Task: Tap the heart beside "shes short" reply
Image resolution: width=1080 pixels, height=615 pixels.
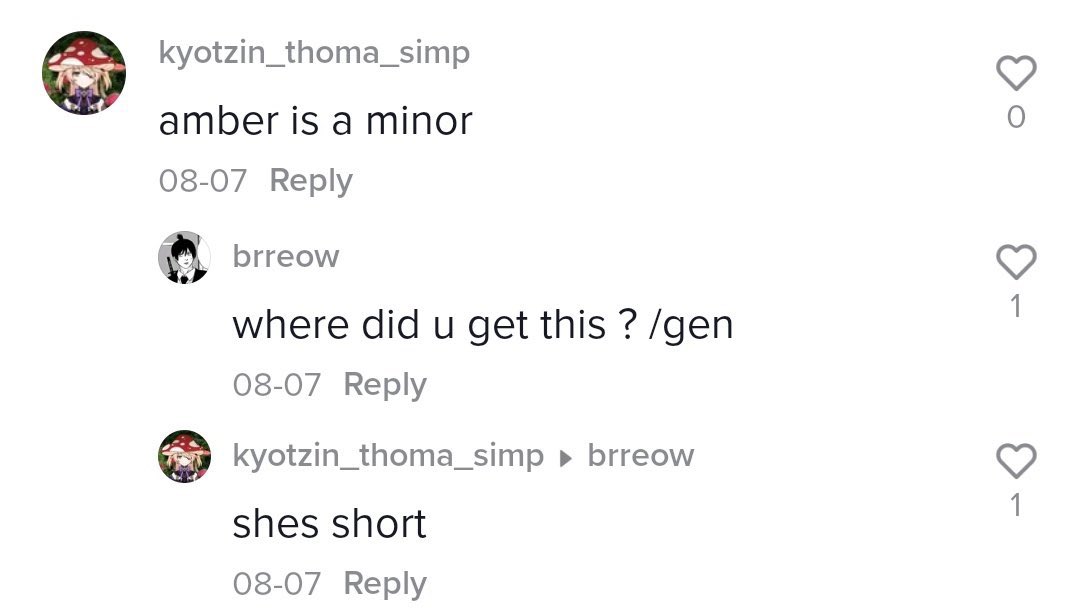Action: [1016, 460]
